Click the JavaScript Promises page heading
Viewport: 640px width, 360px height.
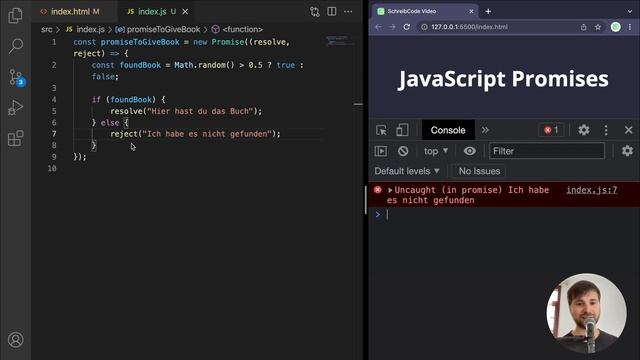pyautogui.click(x=503, y=79)
